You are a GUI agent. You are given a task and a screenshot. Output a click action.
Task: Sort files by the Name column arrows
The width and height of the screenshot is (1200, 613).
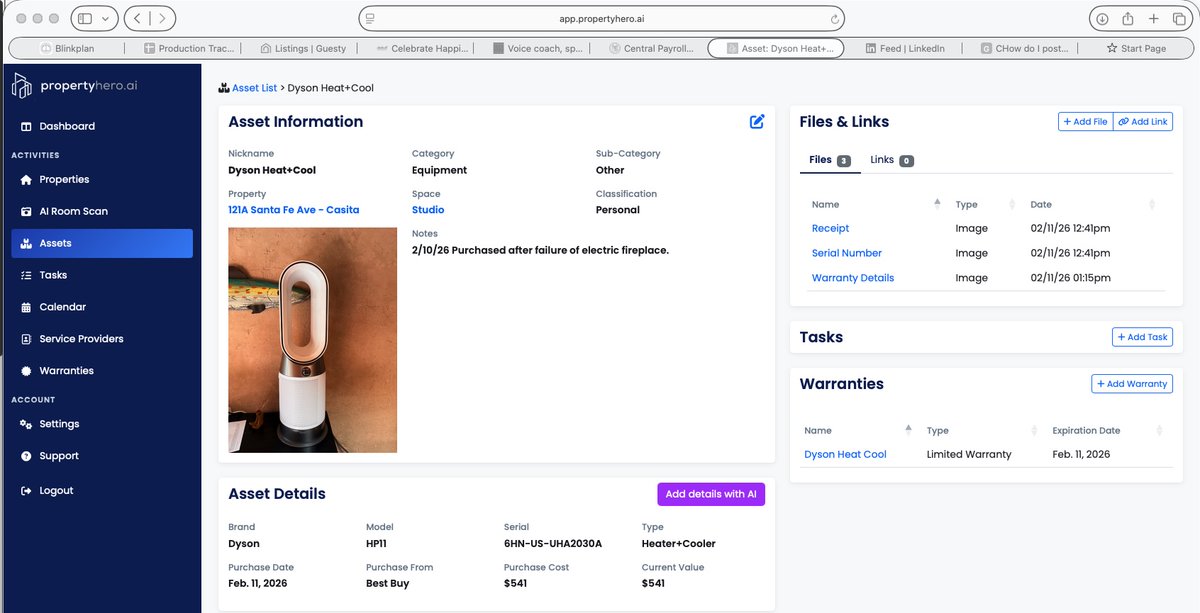pyautogui.click(x=937, y=204)
